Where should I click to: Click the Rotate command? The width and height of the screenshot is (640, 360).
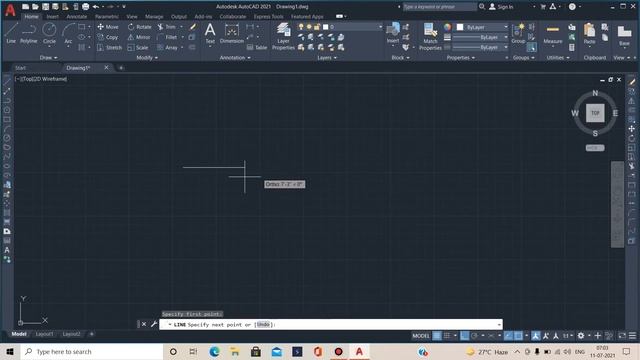[x=139, y=27]
